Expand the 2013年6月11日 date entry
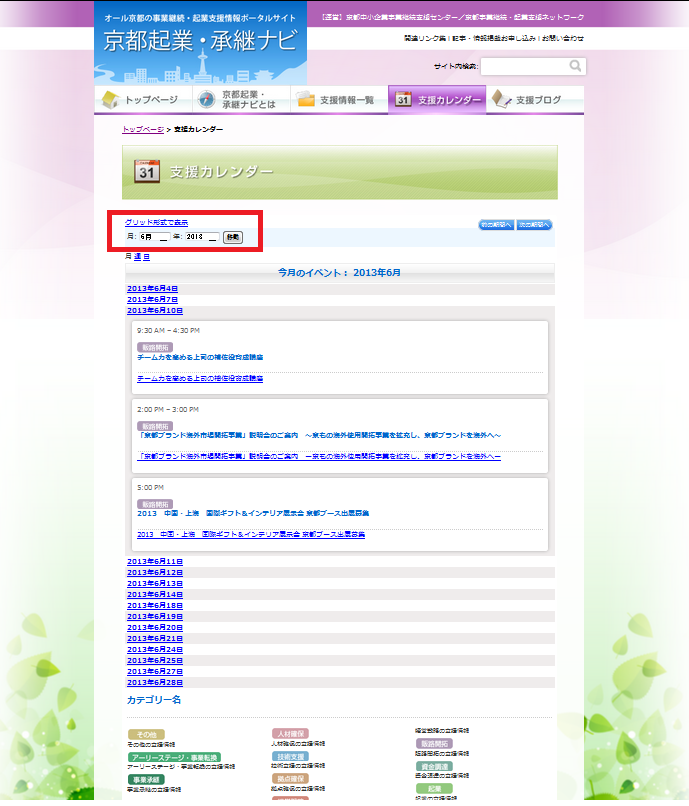 pyautogui.click(x=155, y=562)
